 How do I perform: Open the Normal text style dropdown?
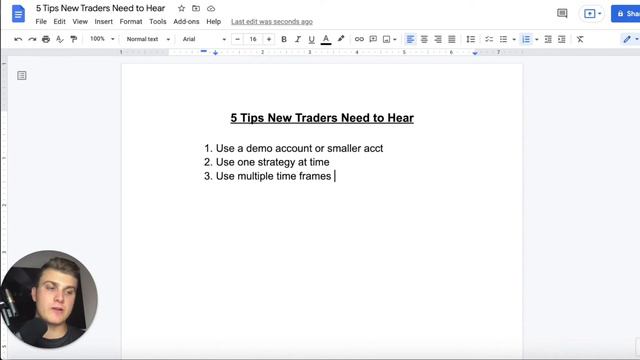(x=148, y=39)
